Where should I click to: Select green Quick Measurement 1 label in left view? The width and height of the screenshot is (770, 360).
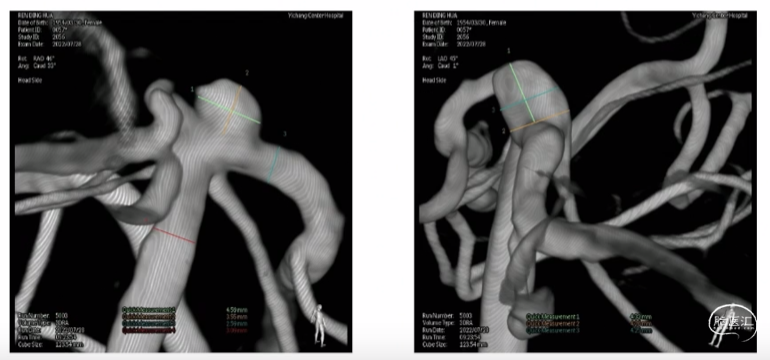pos(148,310)
